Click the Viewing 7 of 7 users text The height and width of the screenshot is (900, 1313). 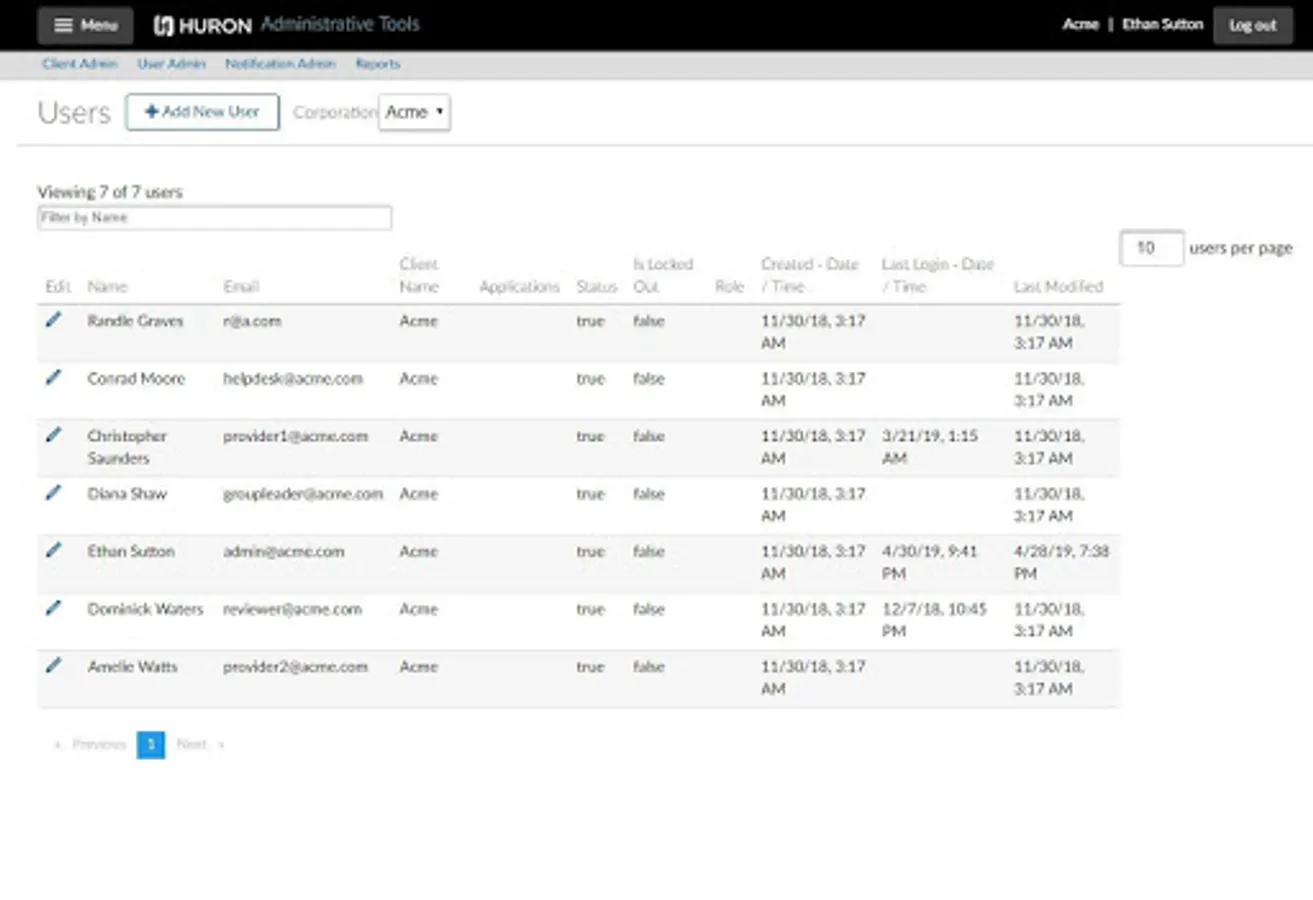[x=110, y=192]
